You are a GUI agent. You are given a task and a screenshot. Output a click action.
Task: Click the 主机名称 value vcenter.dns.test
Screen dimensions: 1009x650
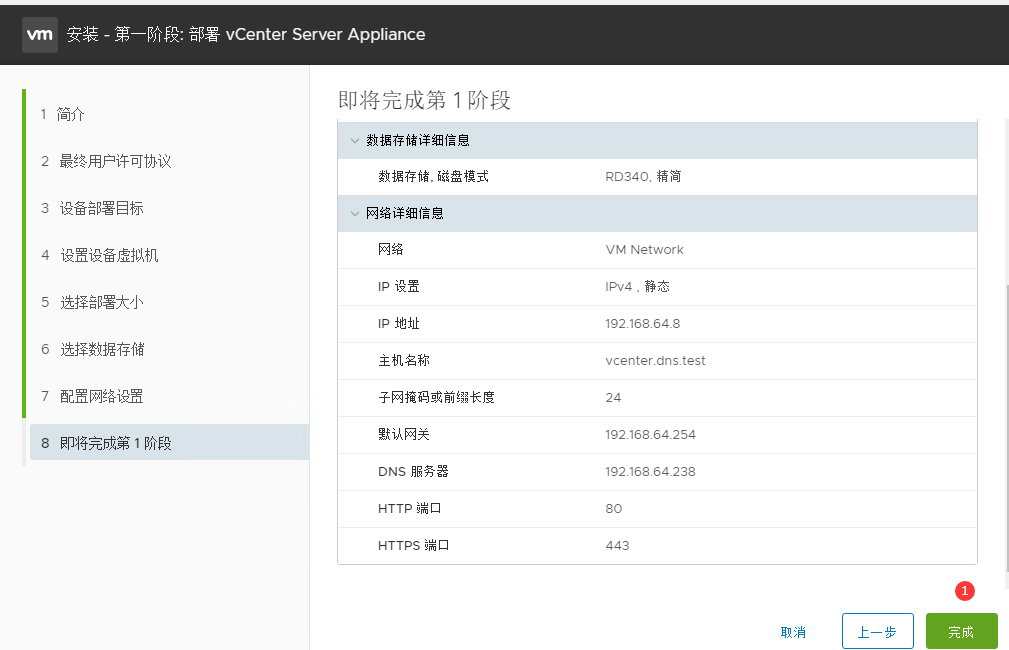click(x=655, y=361)
